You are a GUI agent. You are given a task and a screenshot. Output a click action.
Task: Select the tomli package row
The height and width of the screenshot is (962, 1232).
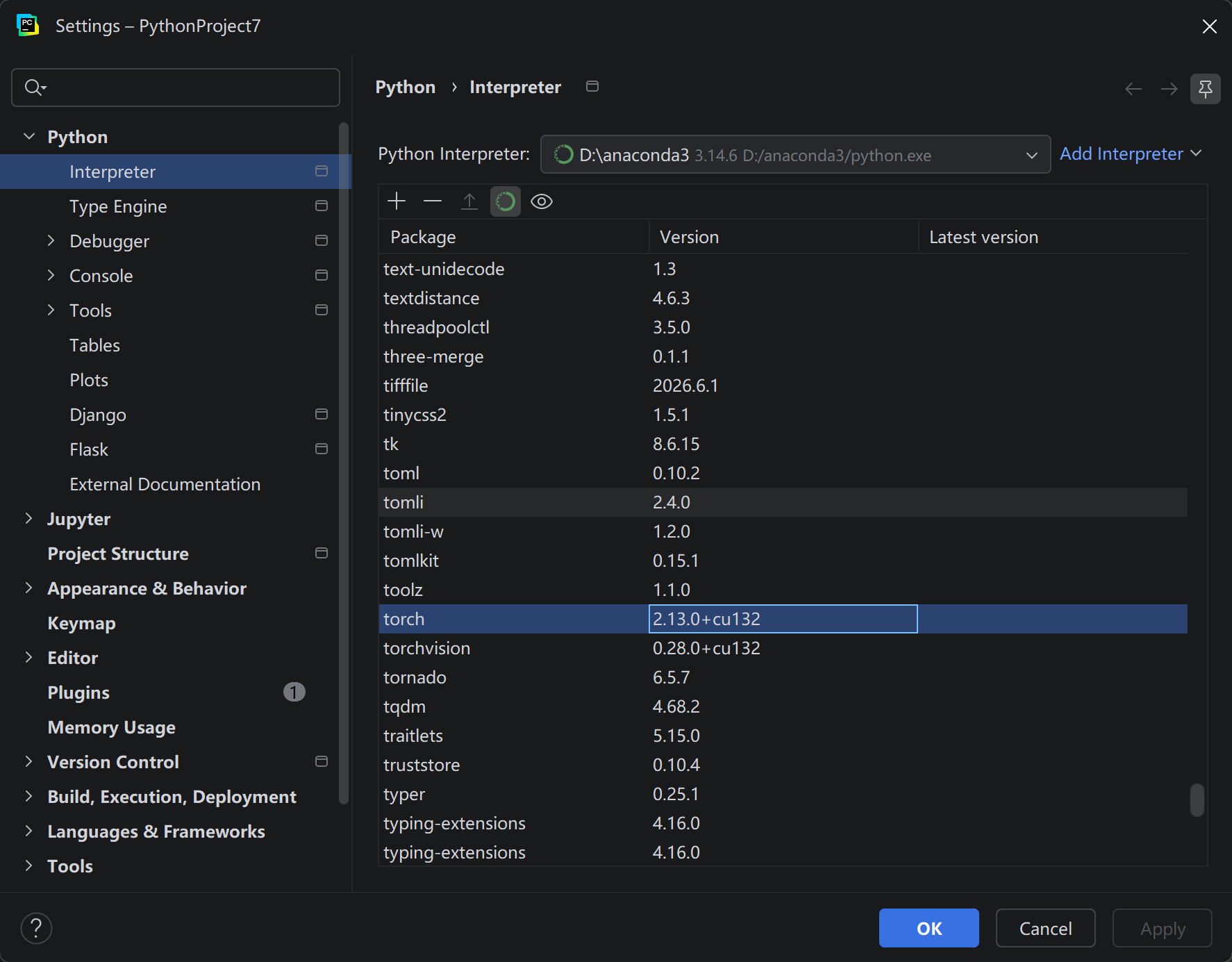pyautogui.click(x=783, y=502)
